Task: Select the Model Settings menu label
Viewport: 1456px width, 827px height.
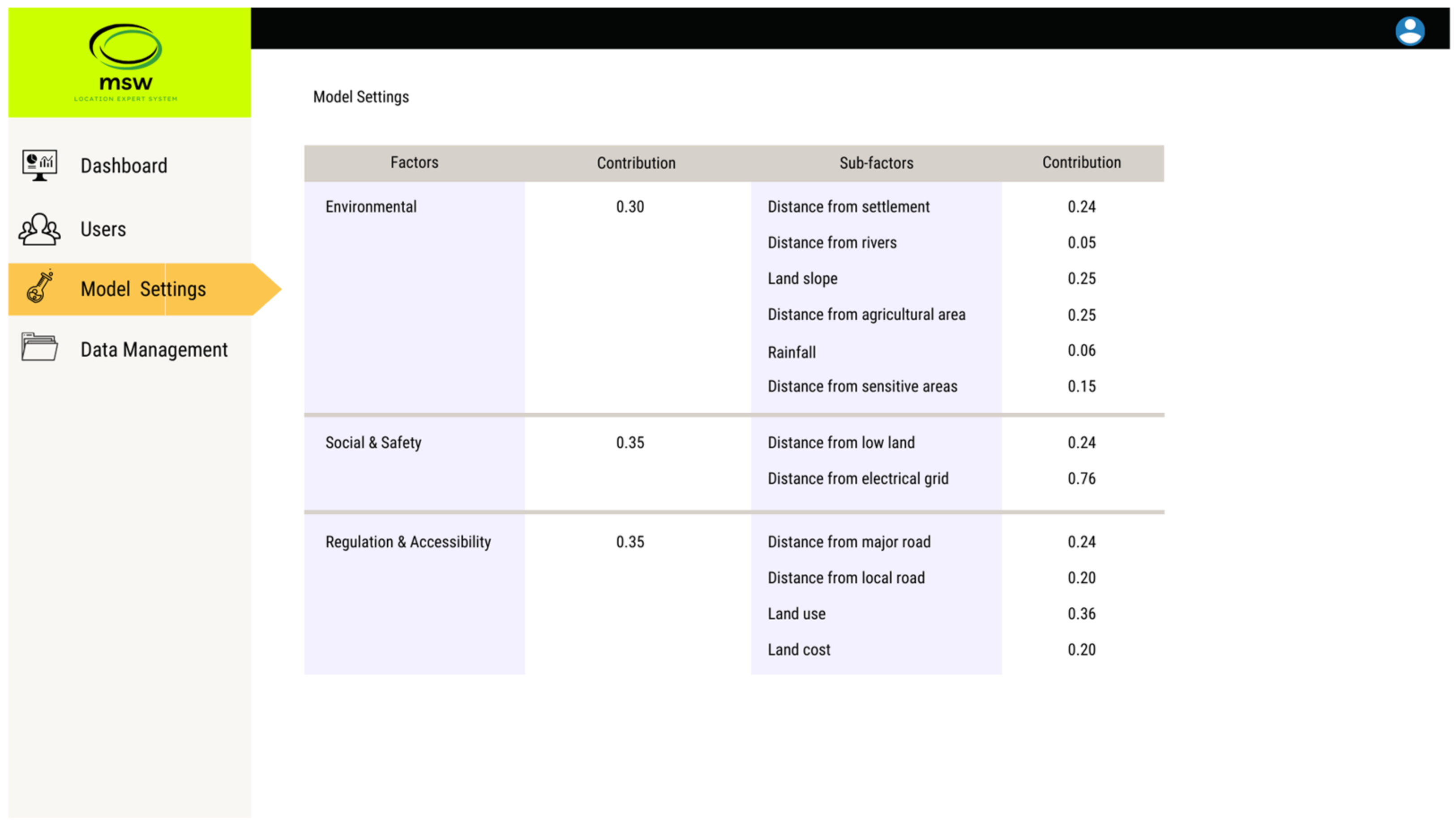Action: click(143, 289)
